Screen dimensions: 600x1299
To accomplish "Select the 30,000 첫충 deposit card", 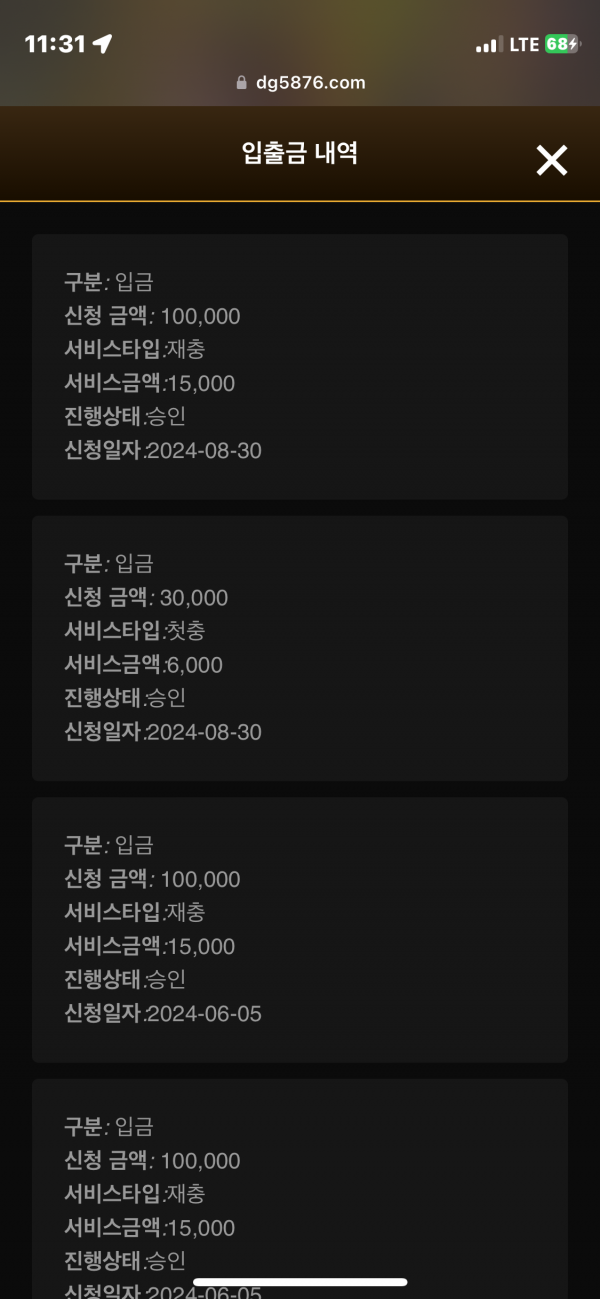I will coord(300,648).
